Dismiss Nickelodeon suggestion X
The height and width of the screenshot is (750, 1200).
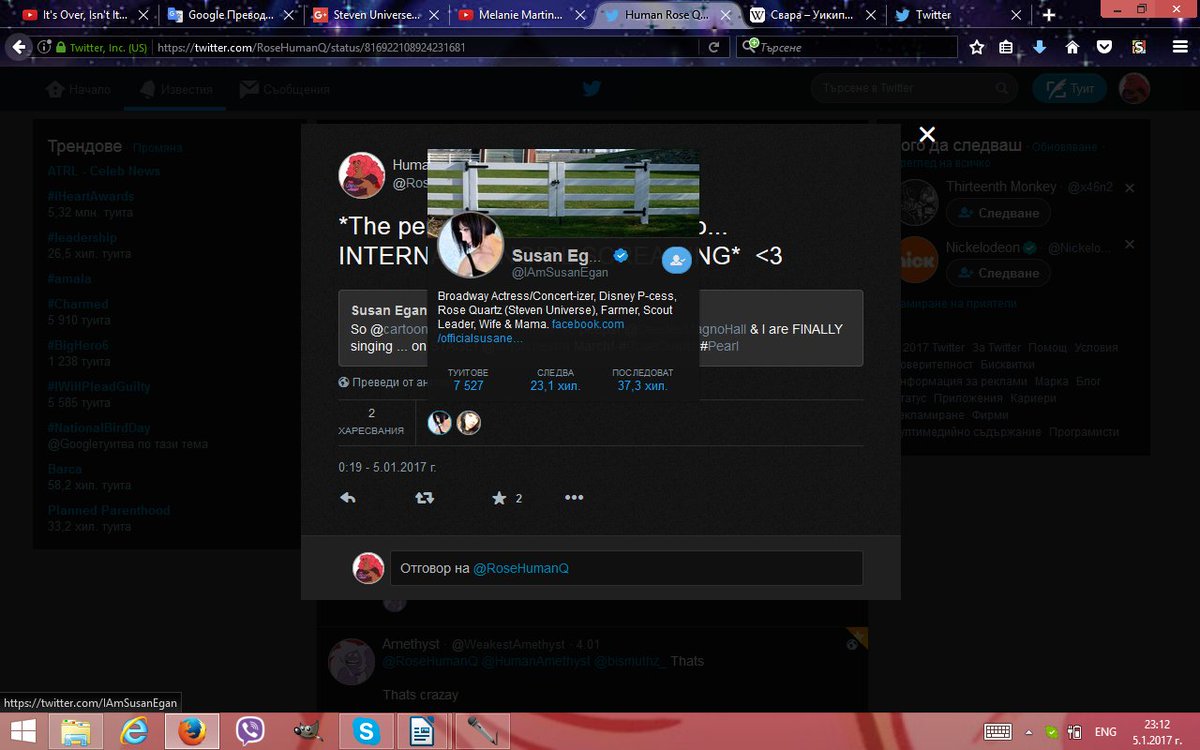[1130, 246]
